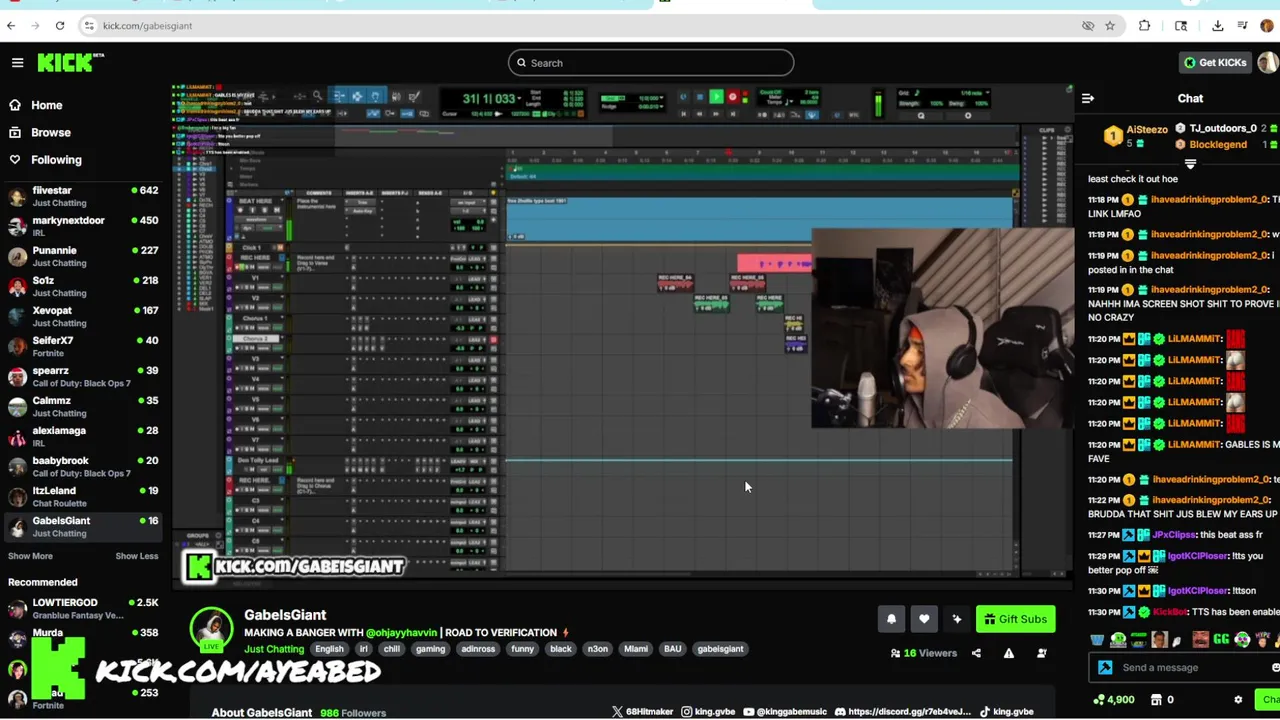Open SeiferX7 channel in sidebar

(x=83, y=346)
